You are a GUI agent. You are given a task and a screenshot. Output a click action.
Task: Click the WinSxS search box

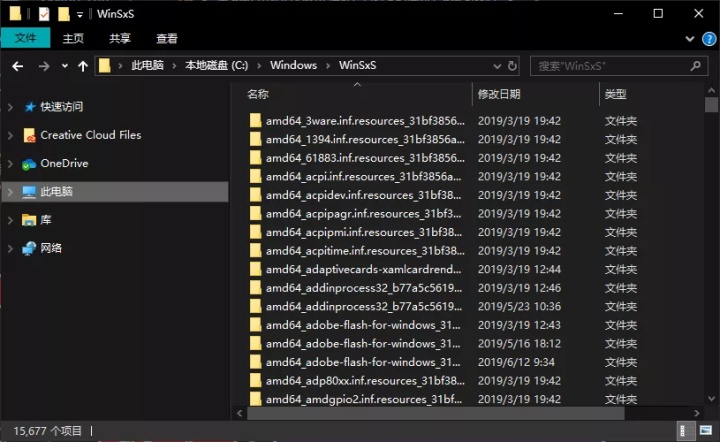(x=619, y=66)
